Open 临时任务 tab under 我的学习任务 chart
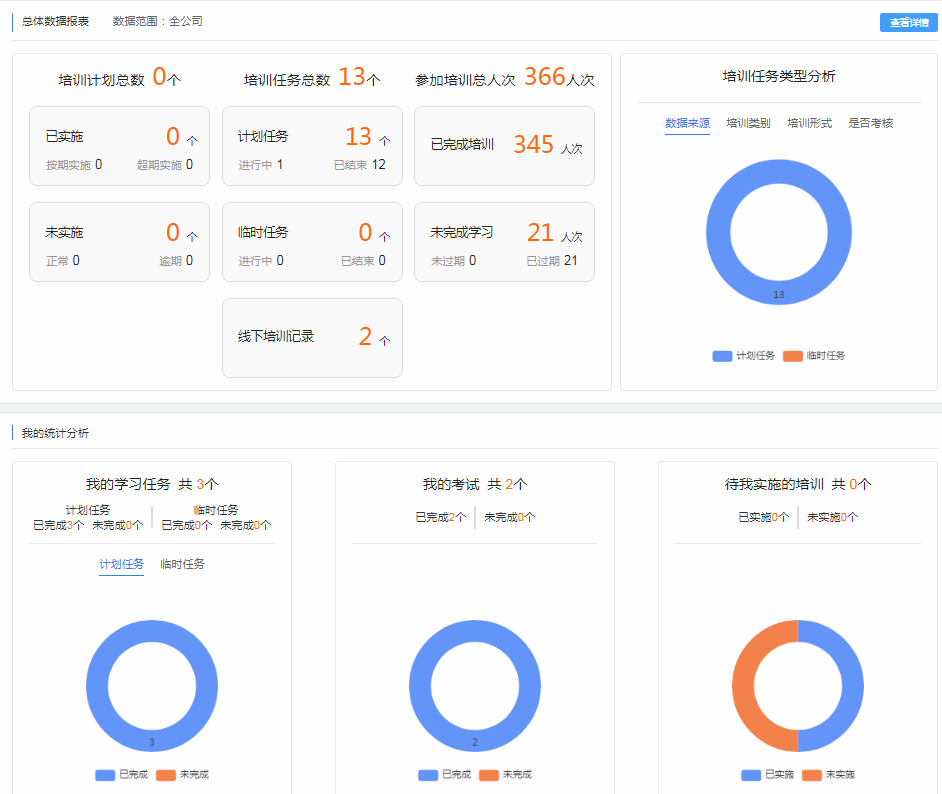Viewport: 942px width, 794px height. pyautogui.click(x=182, y=564)
